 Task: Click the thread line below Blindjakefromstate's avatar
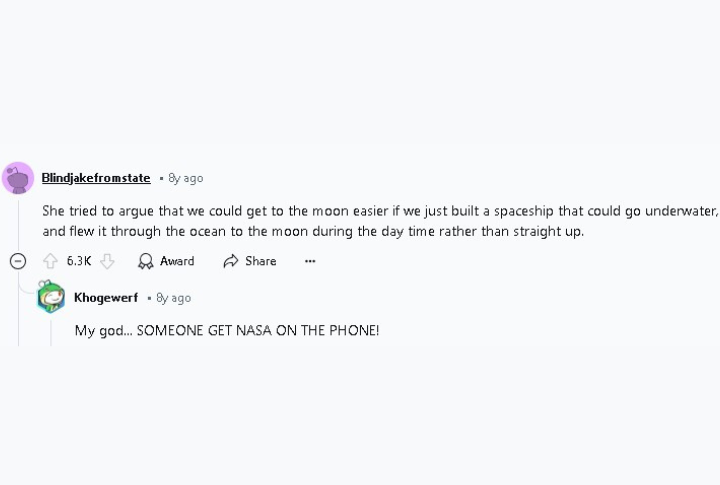[18, 223]
